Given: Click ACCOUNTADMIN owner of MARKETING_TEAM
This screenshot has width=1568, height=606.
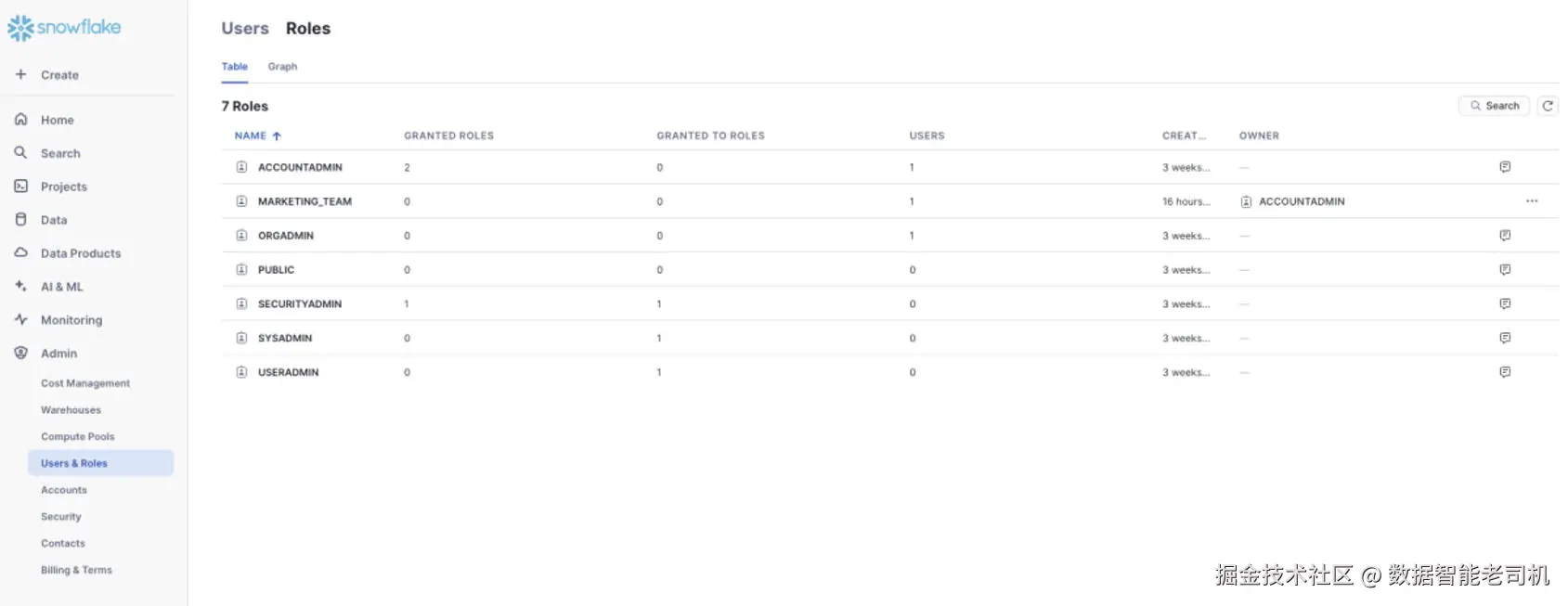Looking at the screenshot, I should click(x=1302, y=201).
